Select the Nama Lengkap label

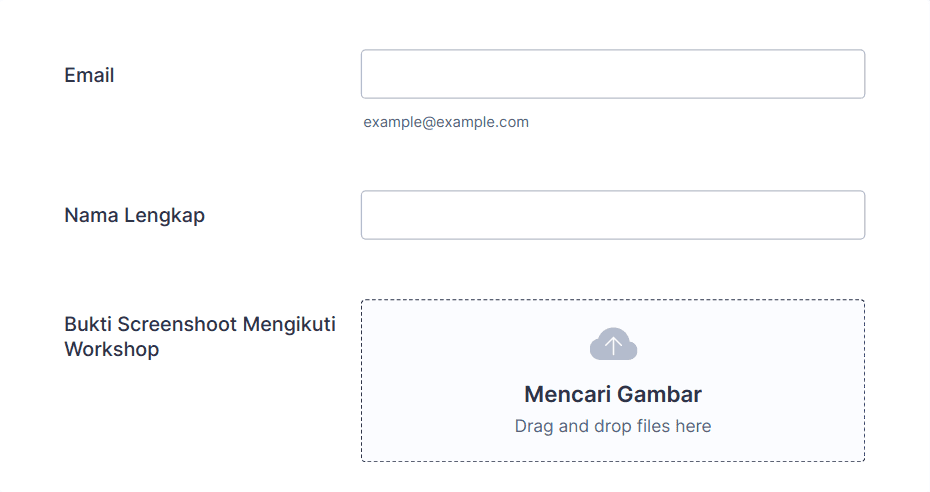(135, 215)
